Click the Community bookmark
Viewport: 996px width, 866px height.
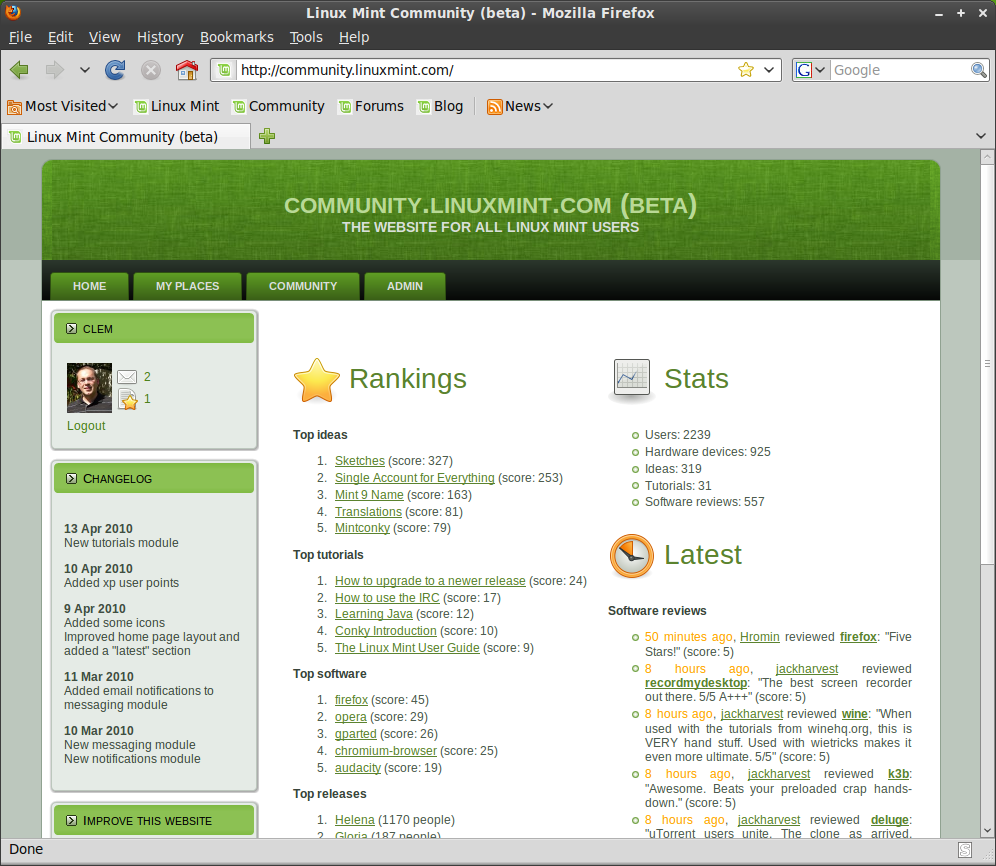(x=278, y=106)
